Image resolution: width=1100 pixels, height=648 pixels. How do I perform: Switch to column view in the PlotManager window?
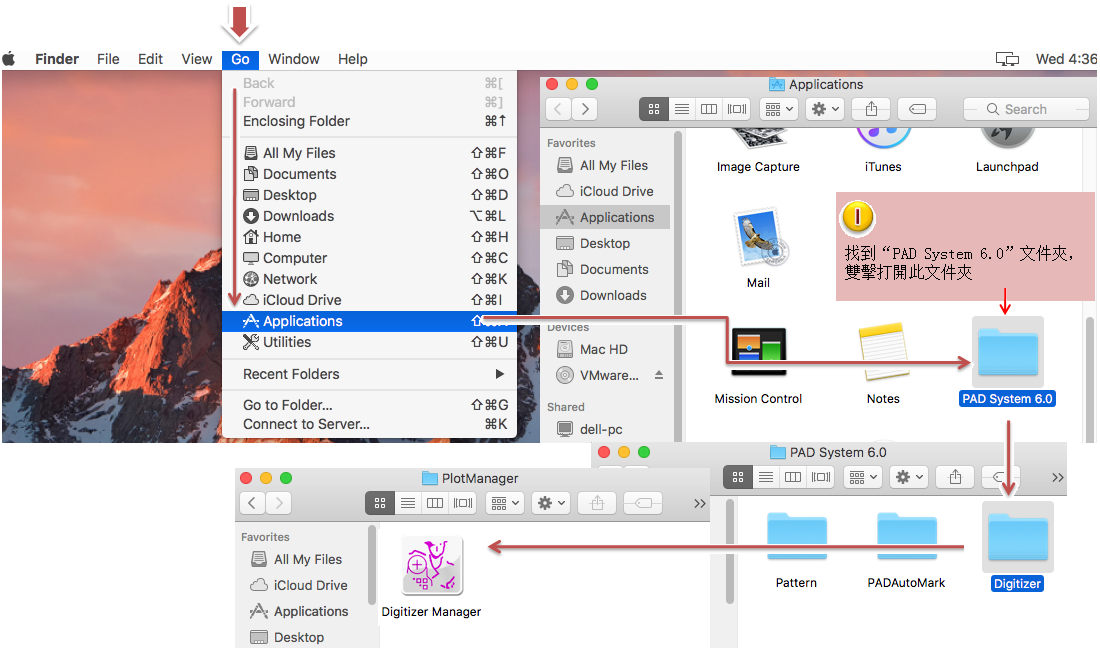coord(435,502)
